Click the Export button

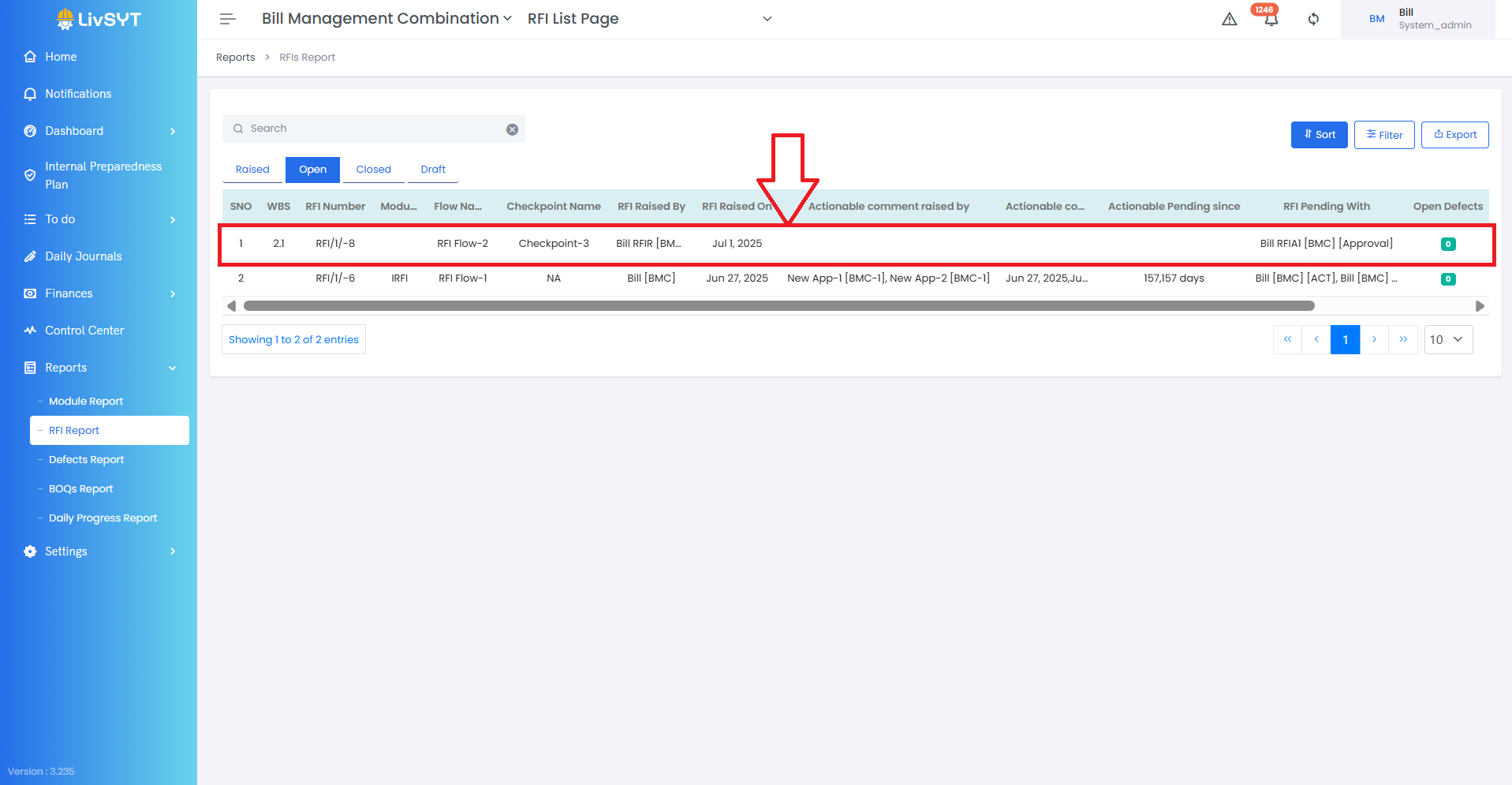(x=1455, y=135)
